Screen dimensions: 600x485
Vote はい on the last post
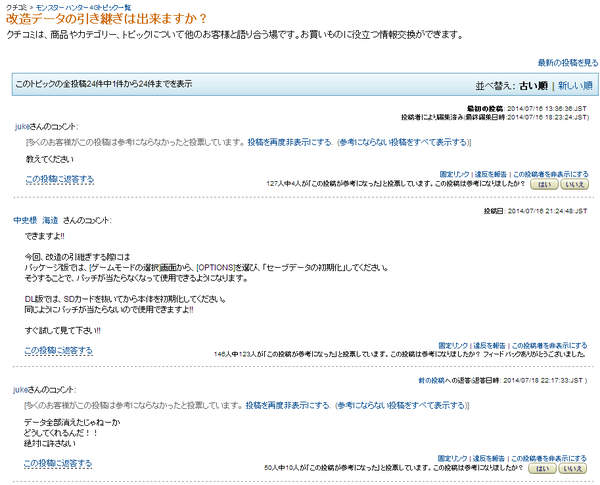542,469
